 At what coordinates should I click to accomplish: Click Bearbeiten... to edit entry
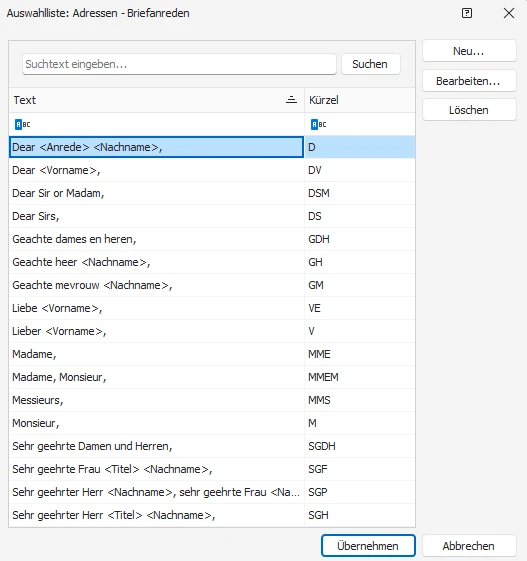point(469,81)
